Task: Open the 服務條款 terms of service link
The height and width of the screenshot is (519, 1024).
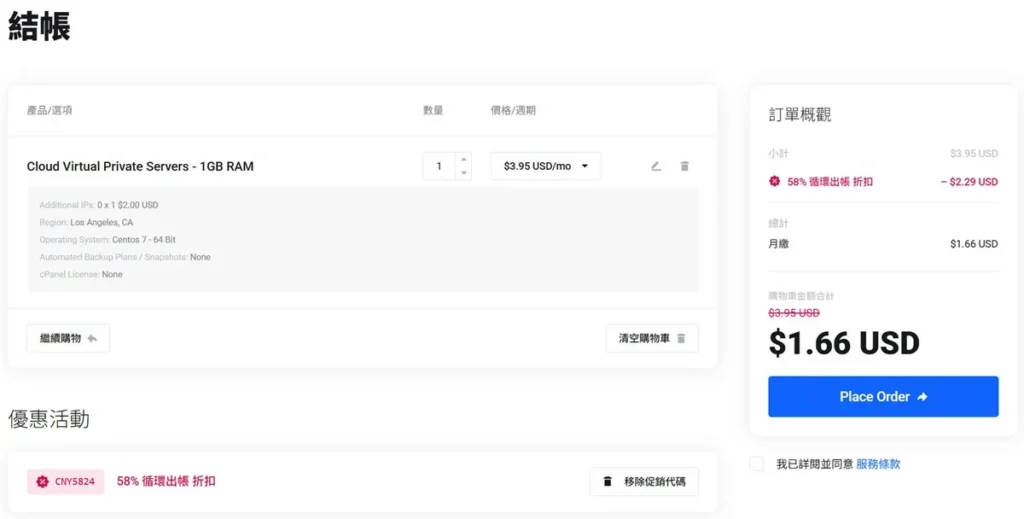Action: coord(878,464)
